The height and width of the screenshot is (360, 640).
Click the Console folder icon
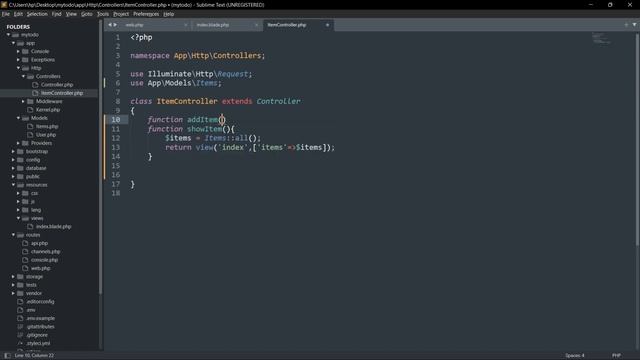(25, 51)
